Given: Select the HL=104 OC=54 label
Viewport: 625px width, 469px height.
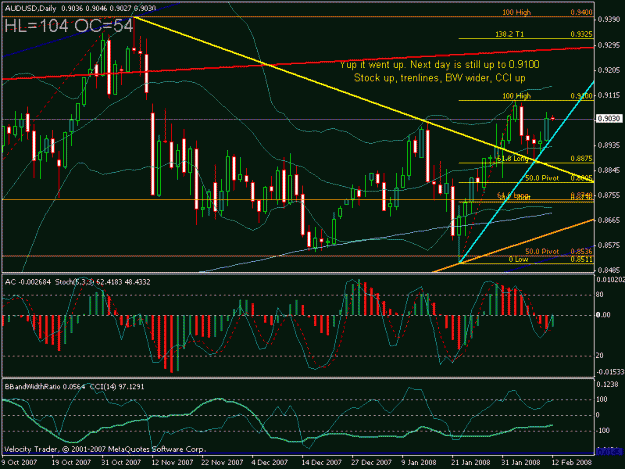Looking at the screenshot, I should tap(69, 26).
